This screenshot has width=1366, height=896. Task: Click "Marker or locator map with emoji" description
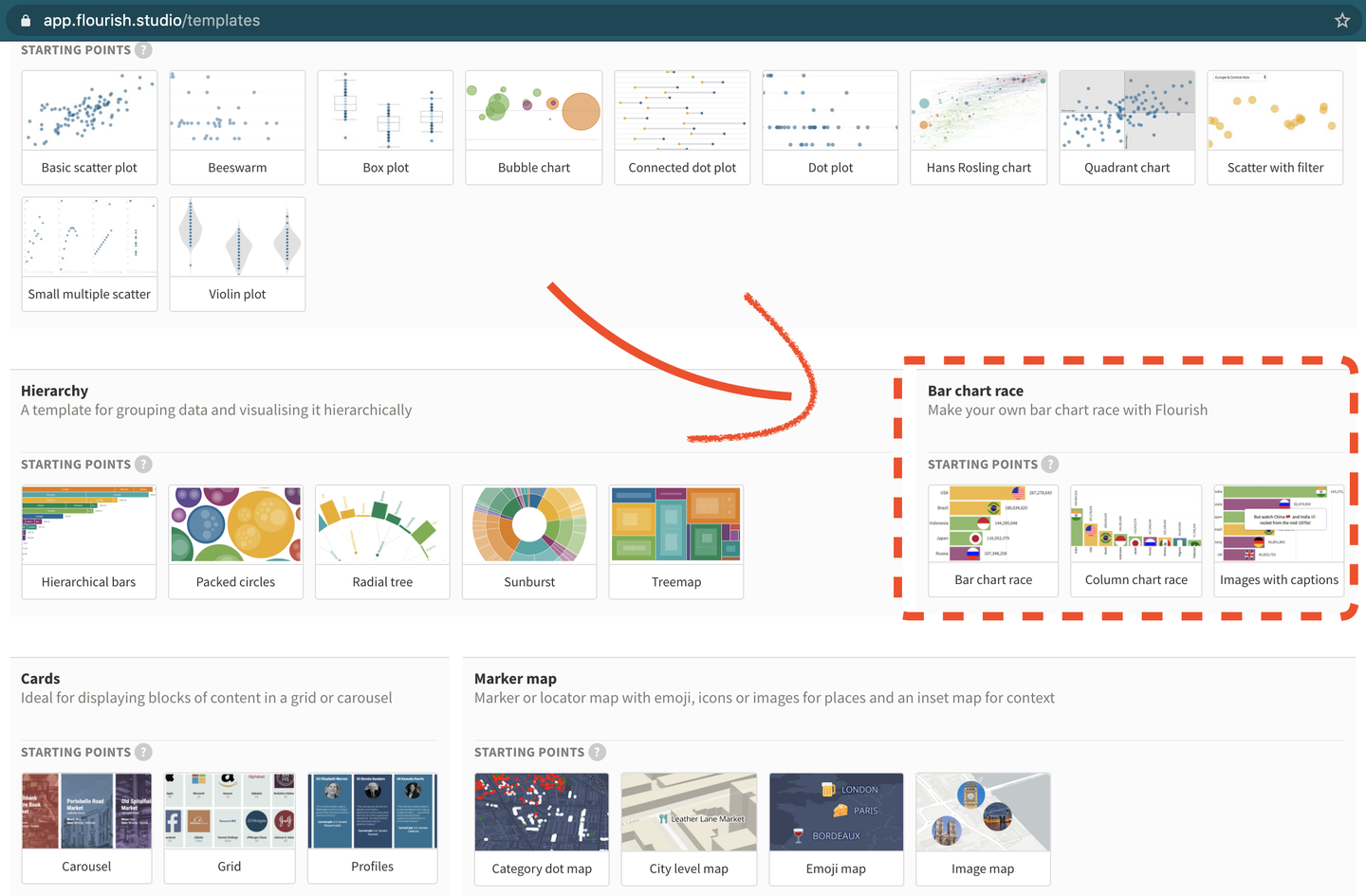point(765,698)
